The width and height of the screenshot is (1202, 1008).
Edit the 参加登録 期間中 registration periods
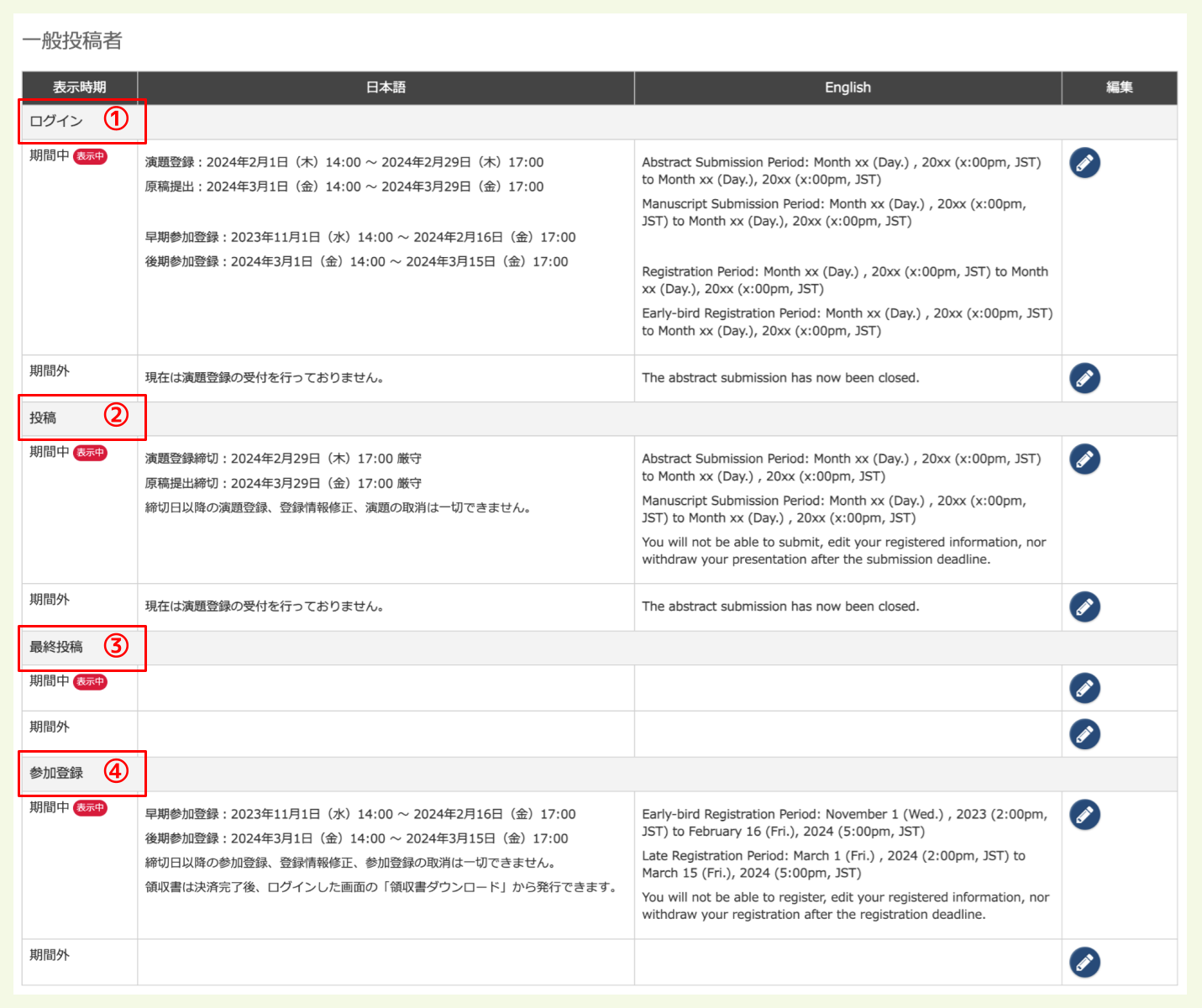(1084, 814)
